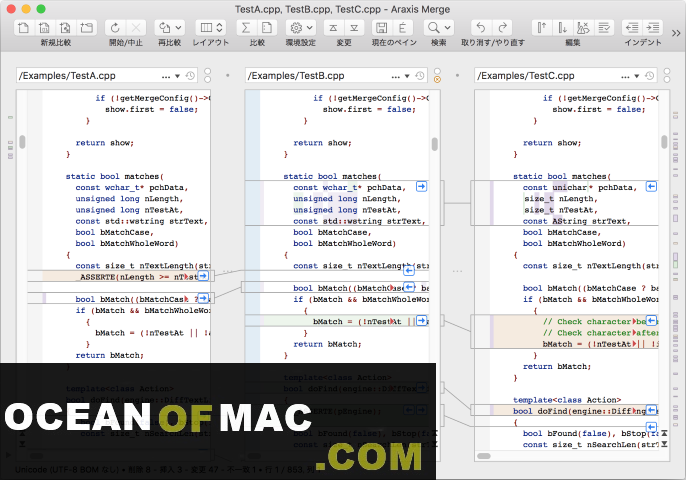The image size is (686, 480).
Task: Open the recompare dropdown arrow
Action: (178, 28)
